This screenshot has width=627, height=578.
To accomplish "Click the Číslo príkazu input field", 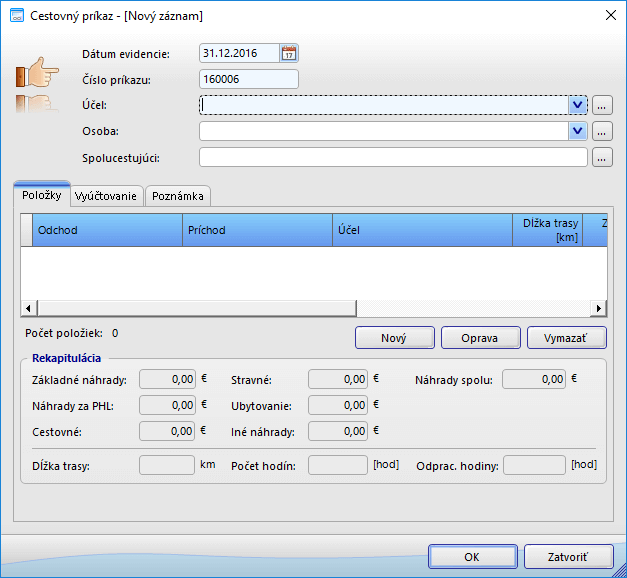I will tap(248, 79).
